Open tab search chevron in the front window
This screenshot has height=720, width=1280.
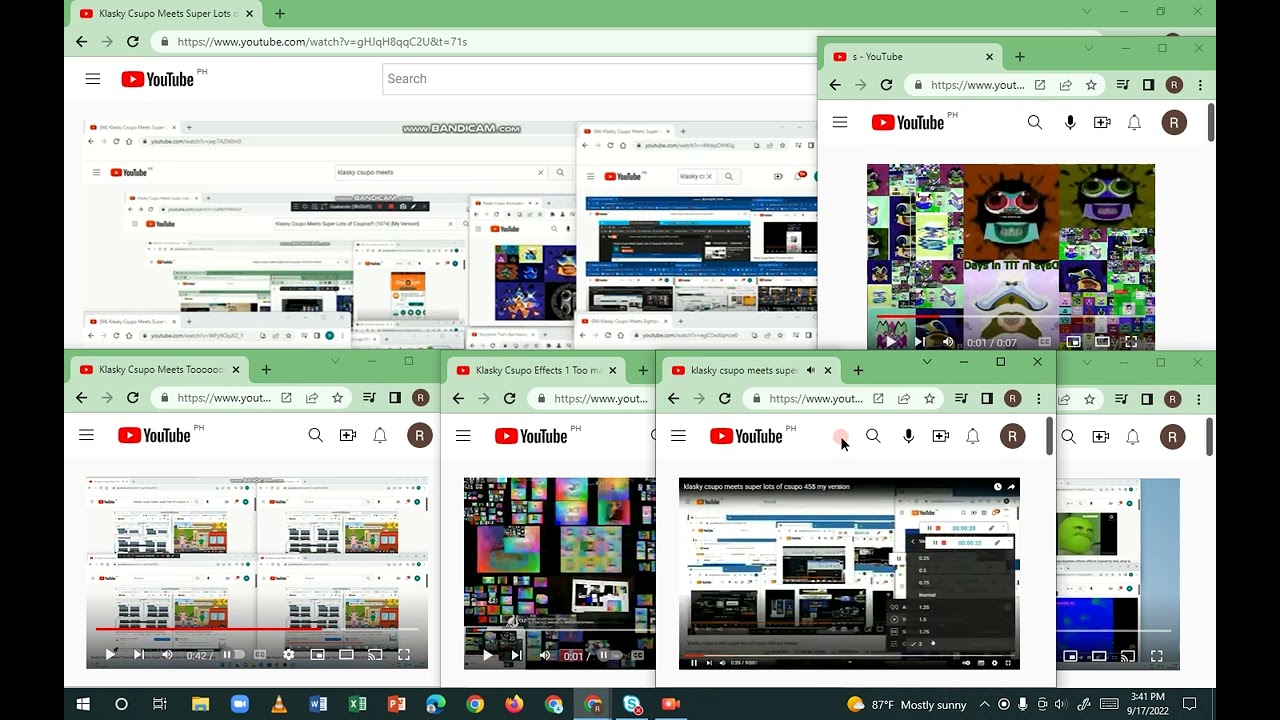point(926,361)
